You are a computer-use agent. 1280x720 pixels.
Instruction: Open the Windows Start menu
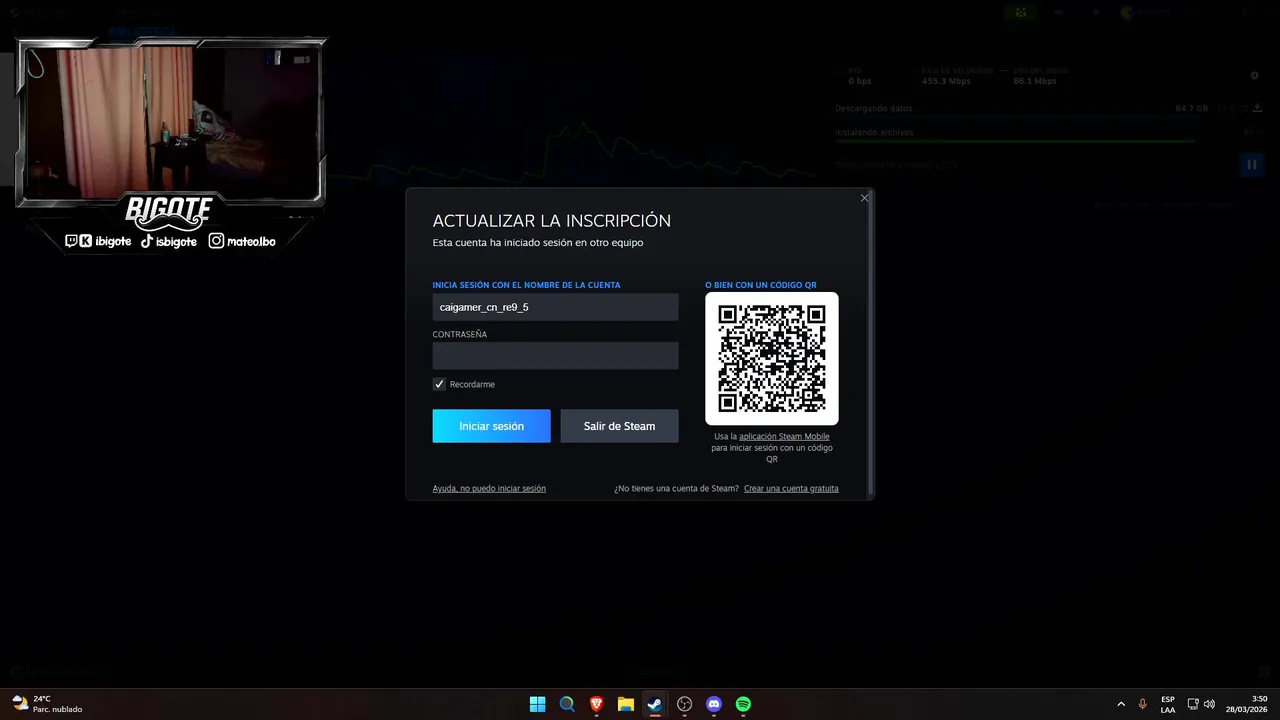[x=537, y=704]
